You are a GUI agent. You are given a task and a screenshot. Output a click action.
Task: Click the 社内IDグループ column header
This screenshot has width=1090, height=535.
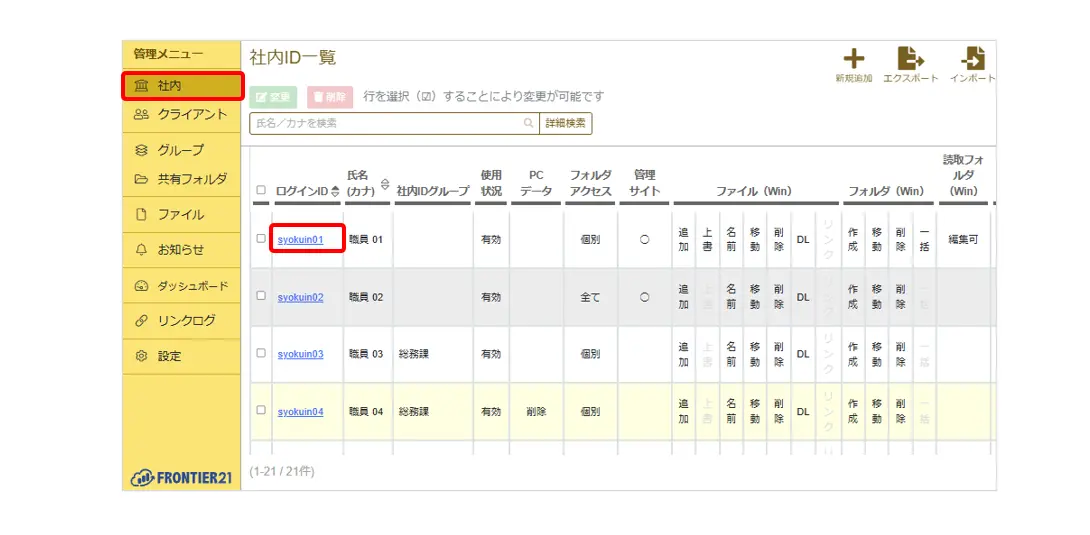pyautogui.click(x=433, y=191)
